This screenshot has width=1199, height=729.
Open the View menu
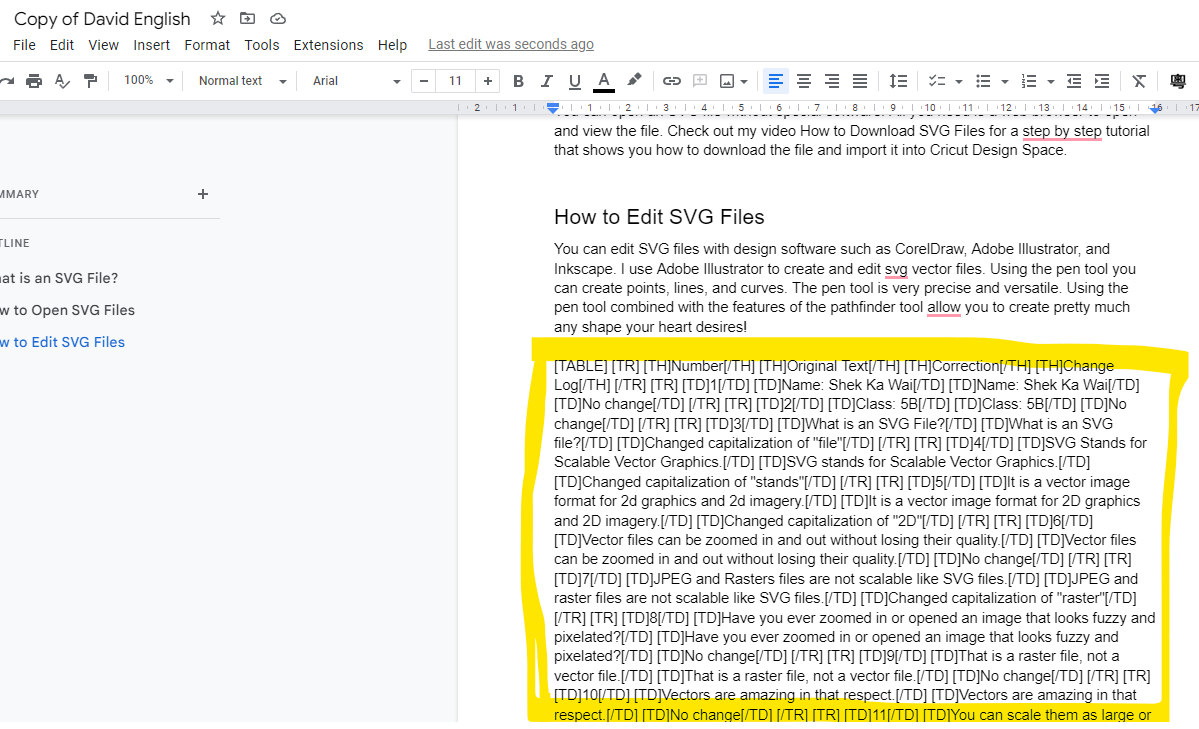pyautogui.click(x=103, y=45)
